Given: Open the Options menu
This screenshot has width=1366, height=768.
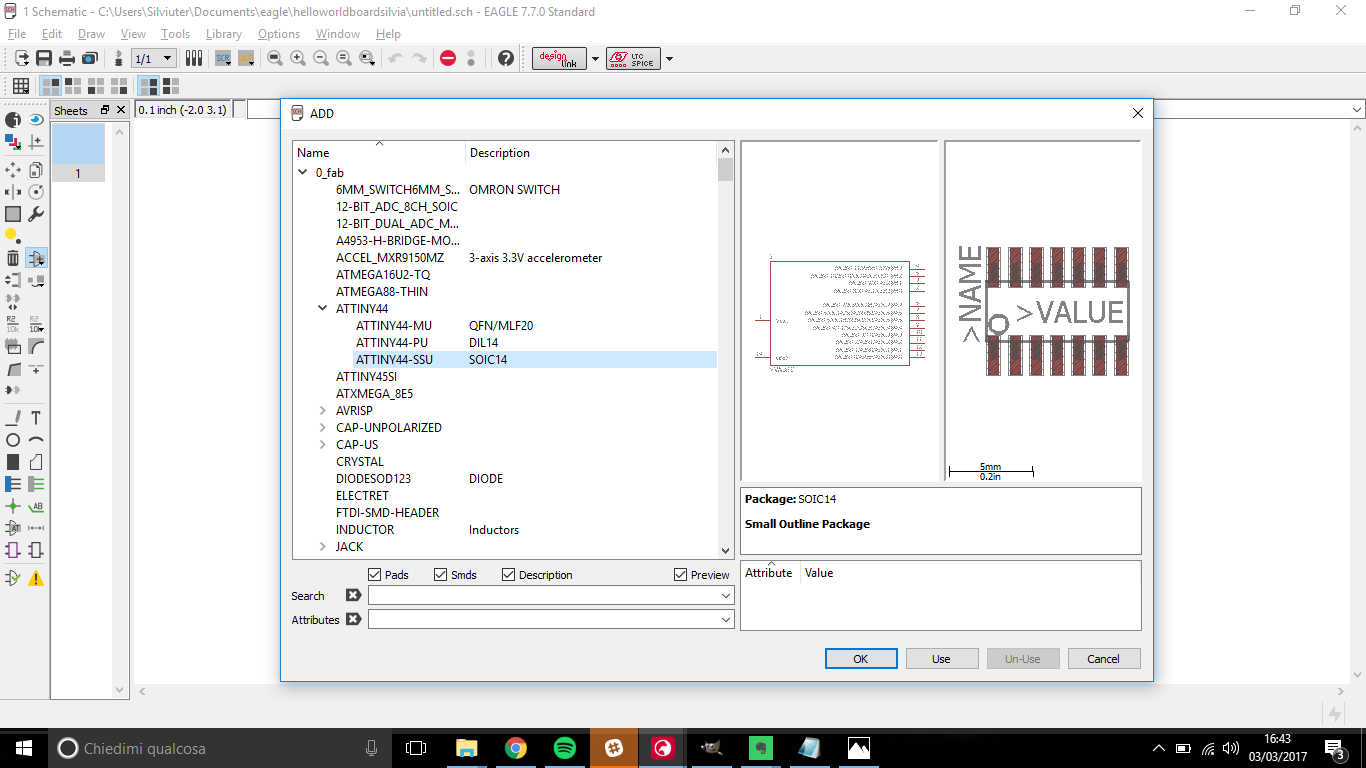Looking at the screenshot, I should tap(279, 34).
